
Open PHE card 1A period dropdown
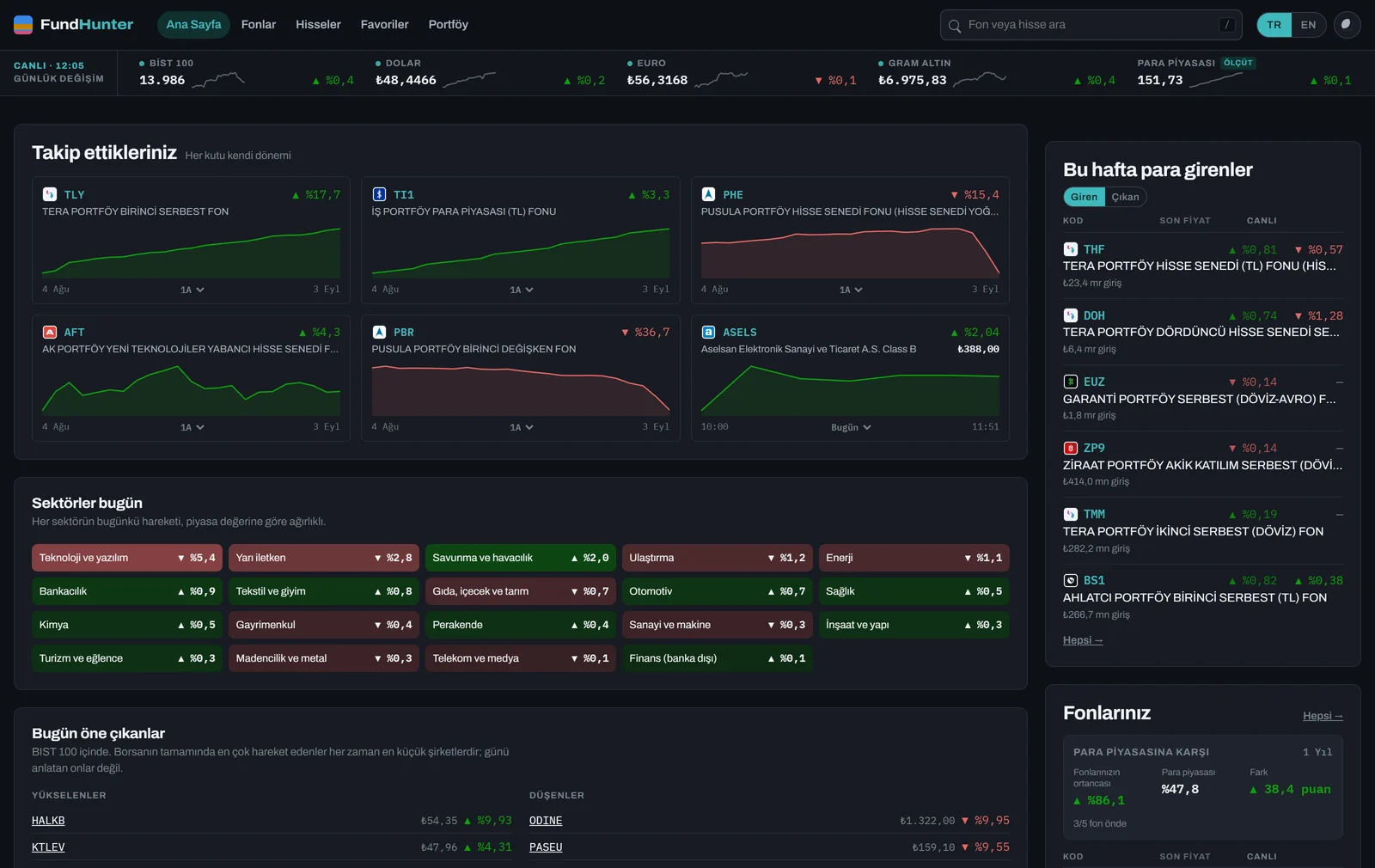(x=850, y=290)
